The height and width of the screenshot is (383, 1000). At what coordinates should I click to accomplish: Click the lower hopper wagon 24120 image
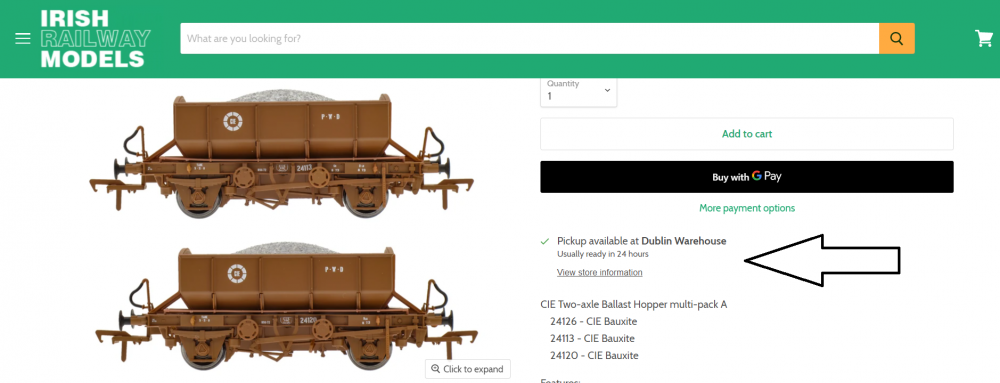coord(286,306)
